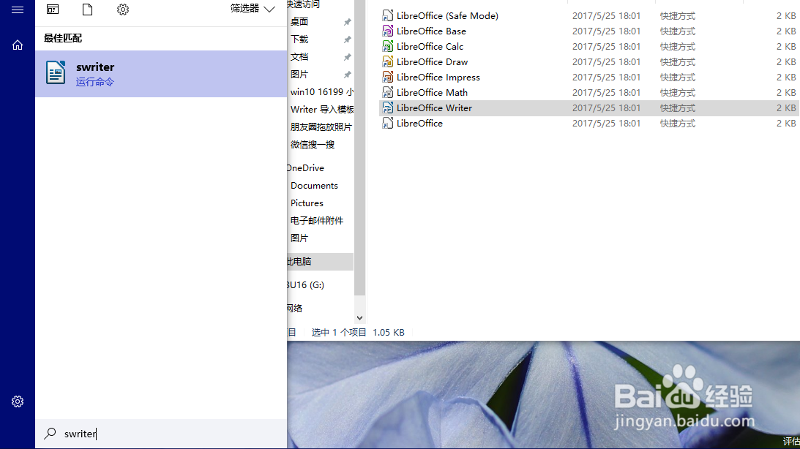Open 电子邮件附件 folder in navigation pane

click(x=316, y=220)
